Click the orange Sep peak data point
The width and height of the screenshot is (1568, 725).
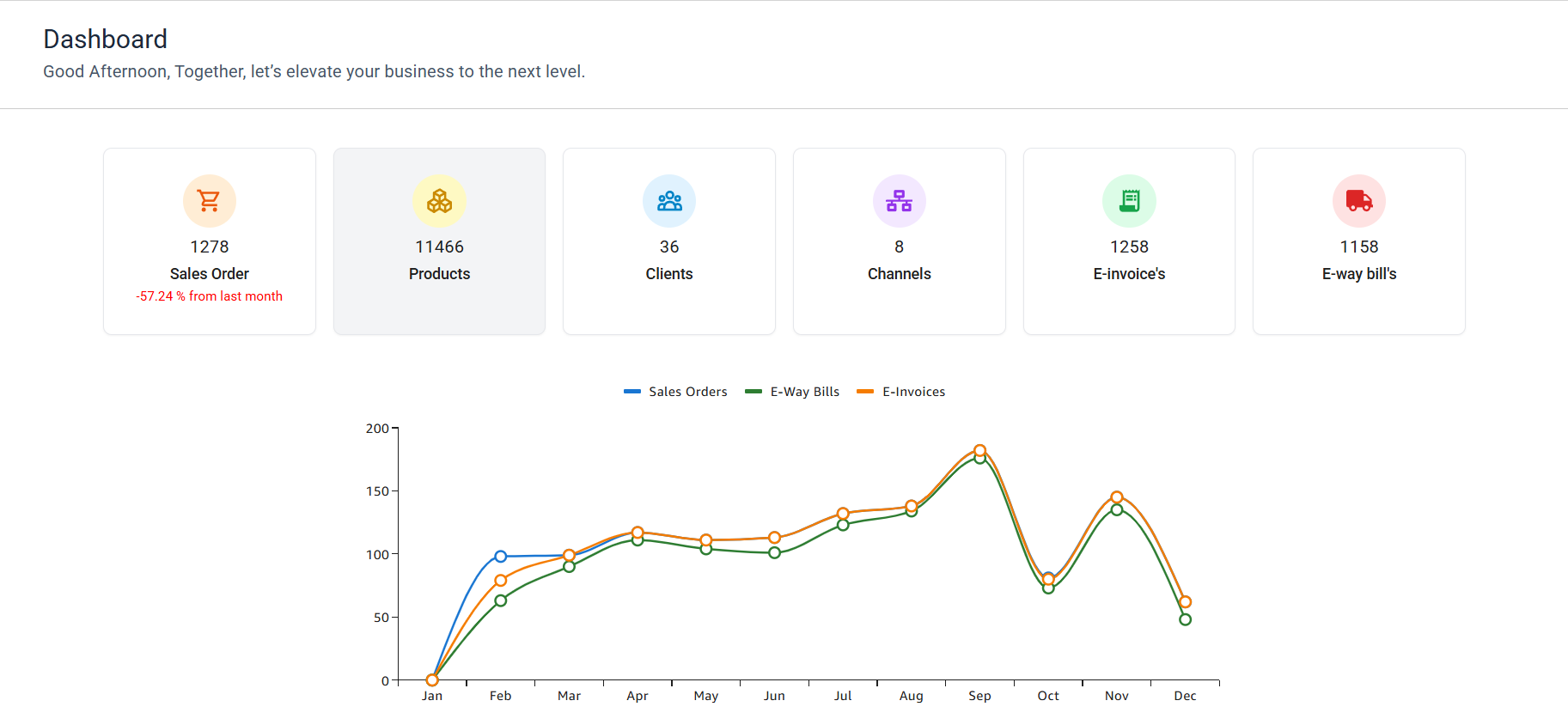point(979,450)
